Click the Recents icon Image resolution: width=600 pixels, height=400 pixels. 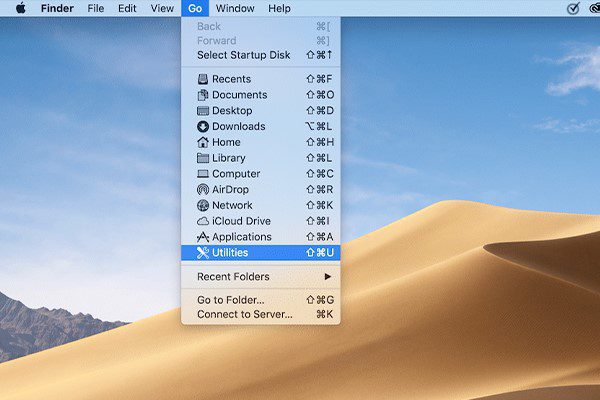tap(203, 79)
